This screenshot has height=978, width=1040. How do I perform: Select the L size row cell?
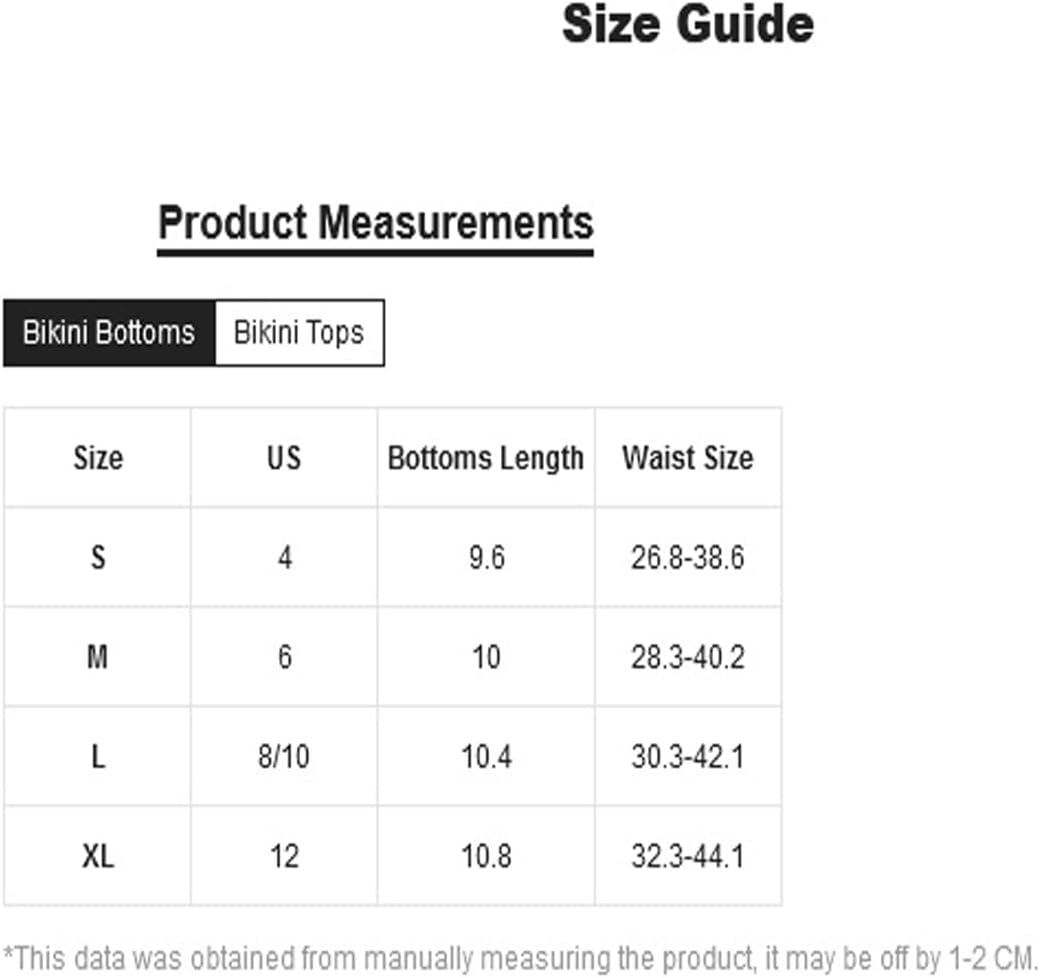pyautogui.click(x=98, y=756)
